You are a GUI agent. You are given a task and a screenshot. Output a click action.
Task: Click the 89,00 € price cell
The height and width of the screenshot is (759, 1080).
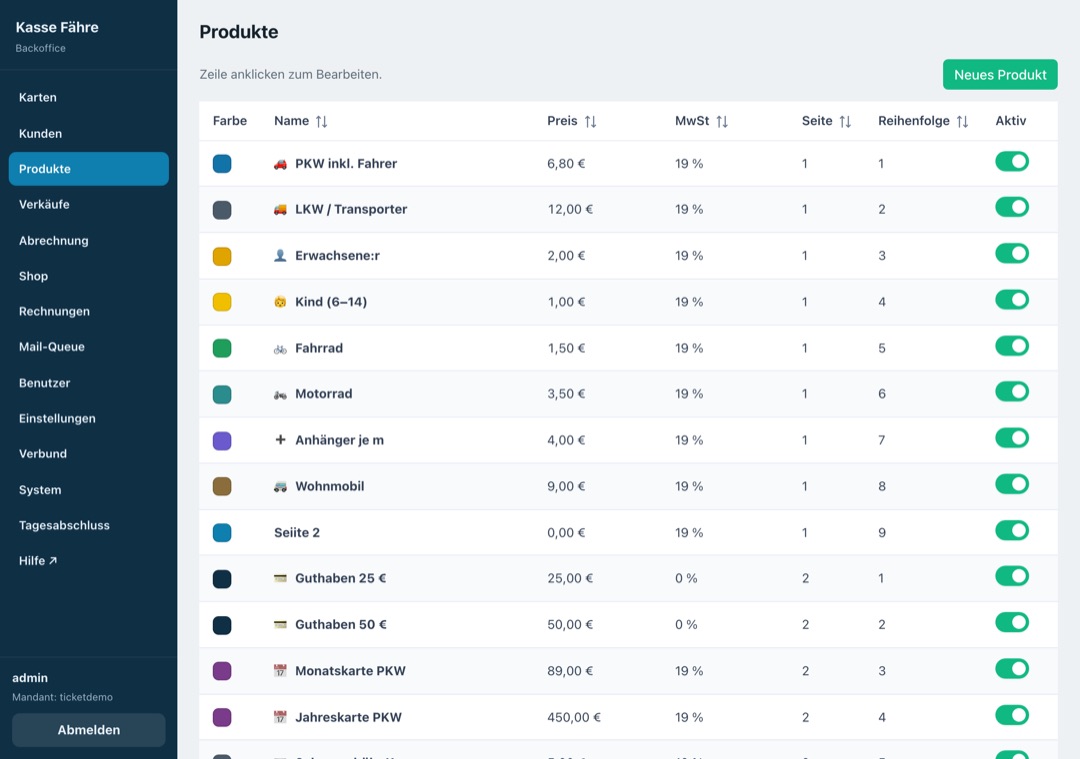coord(570,671)
